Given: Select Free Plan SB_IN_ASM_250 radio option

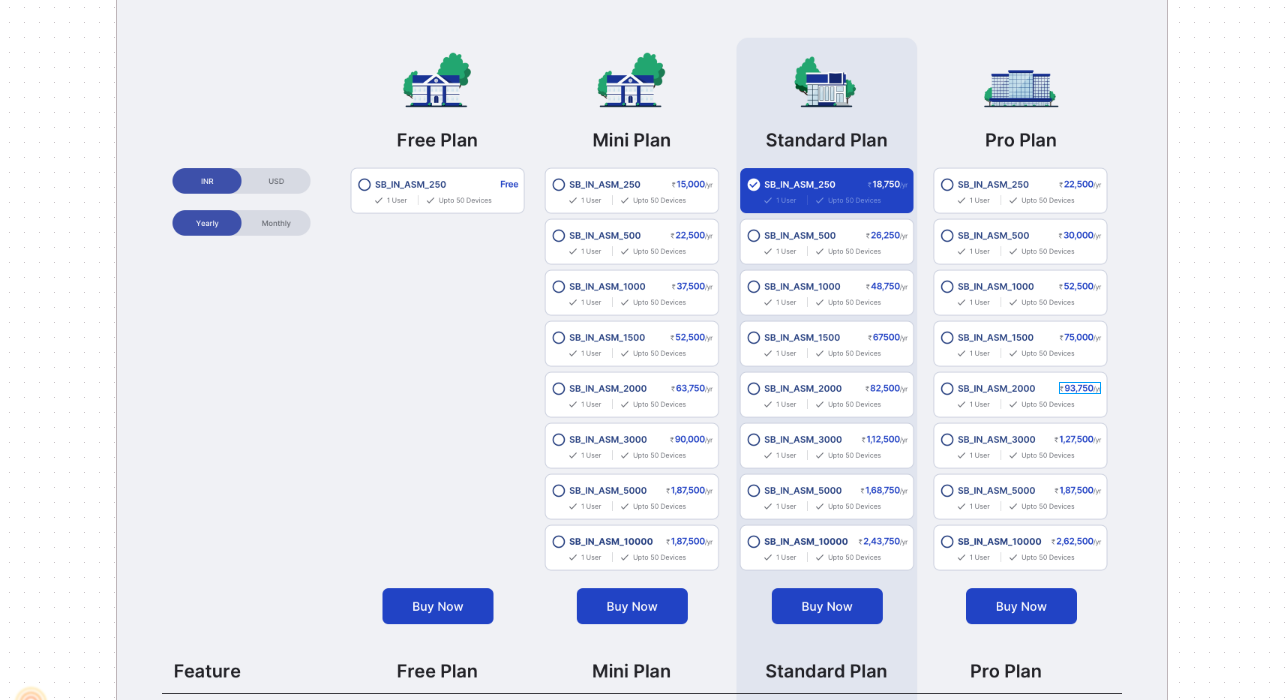Looking at the screenshot, I should [x=365, y=185].
